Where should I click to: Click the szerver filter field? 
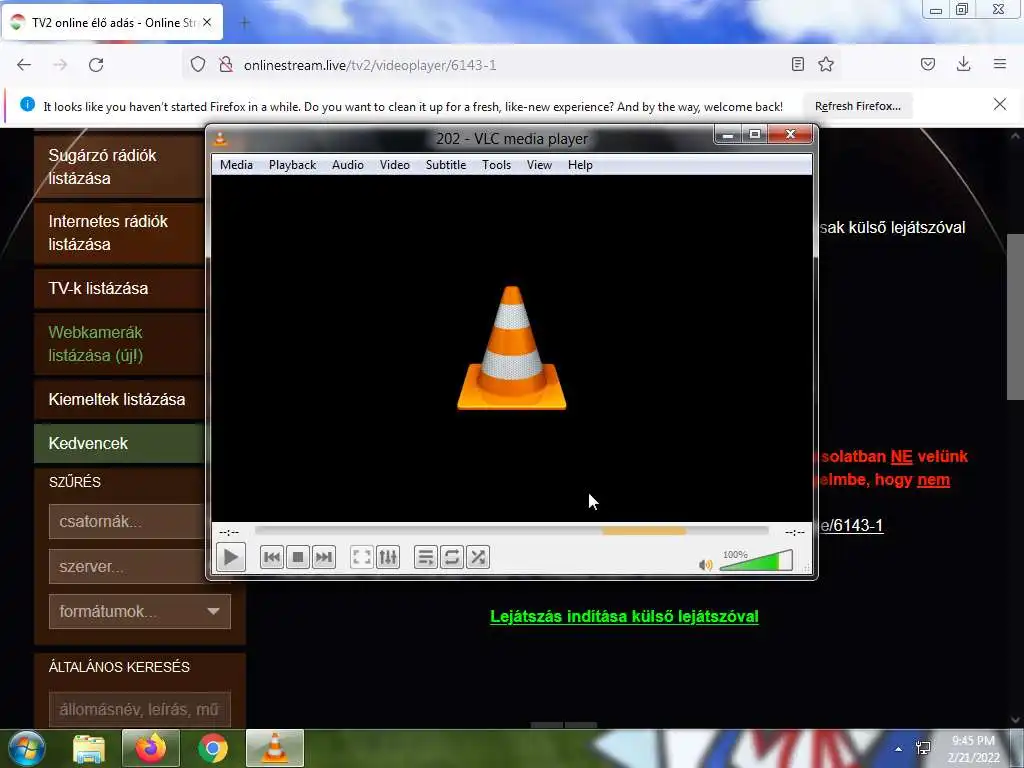click(126, 566)
